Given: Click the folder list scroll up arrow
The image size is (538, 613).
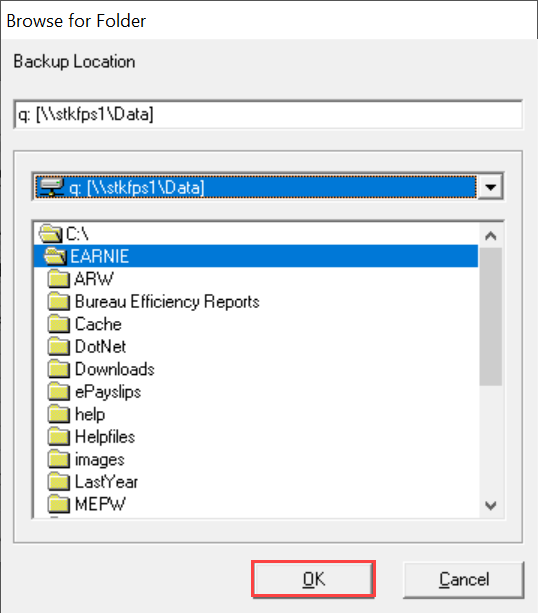Looking at the screenshot, I should tap(491, 236).
